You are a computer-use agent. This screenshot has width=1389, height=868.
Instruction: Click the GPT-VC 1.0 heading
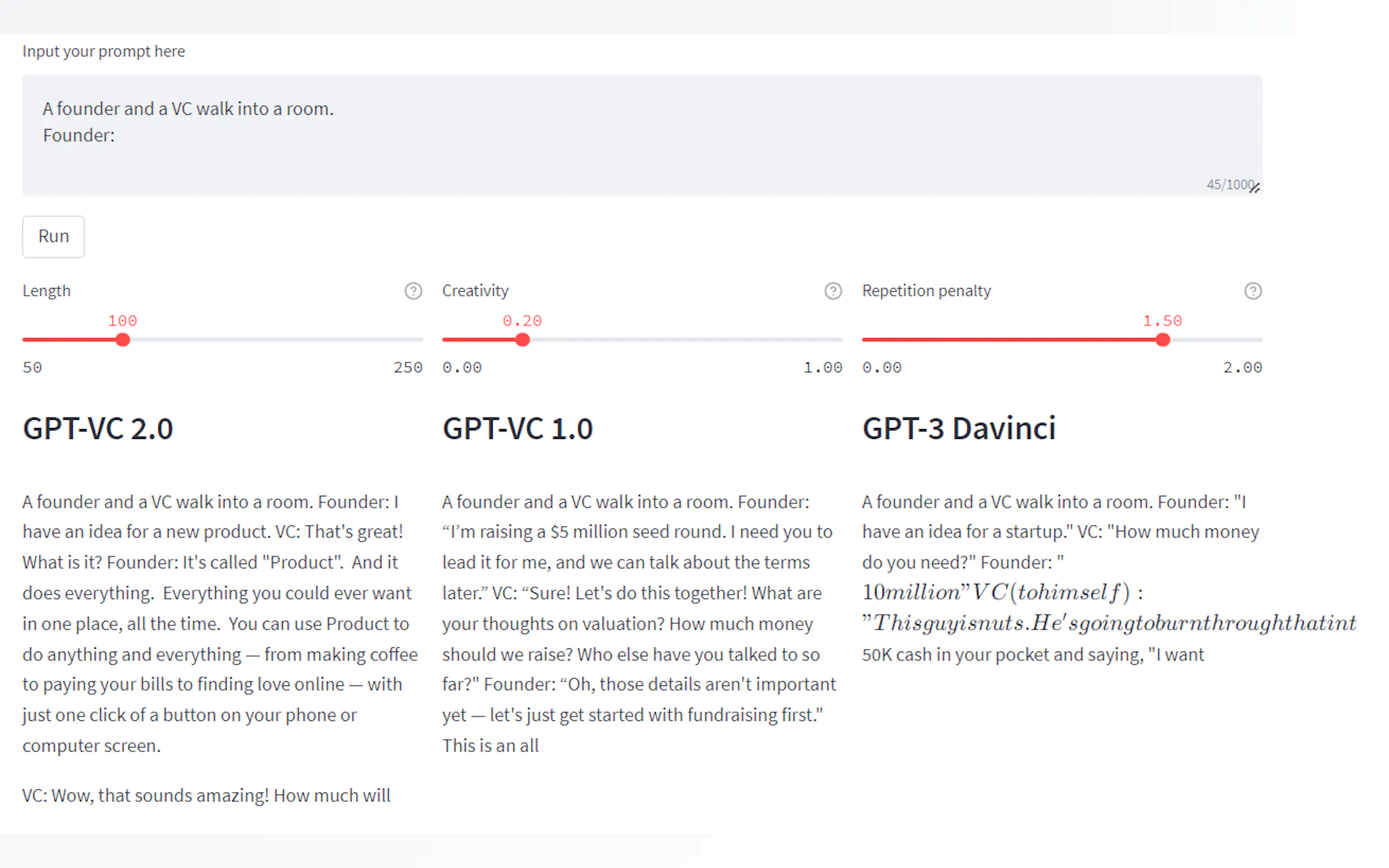(517, 429)
